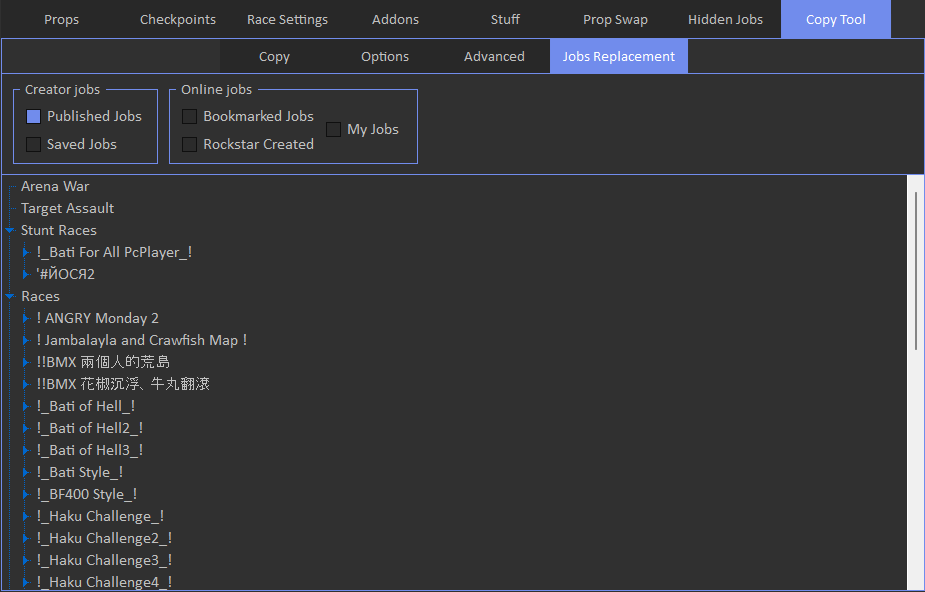The height and width of the screenshot is (592, 925).
Task: Switch to the Advanced sub-tab
Action: 494,57
